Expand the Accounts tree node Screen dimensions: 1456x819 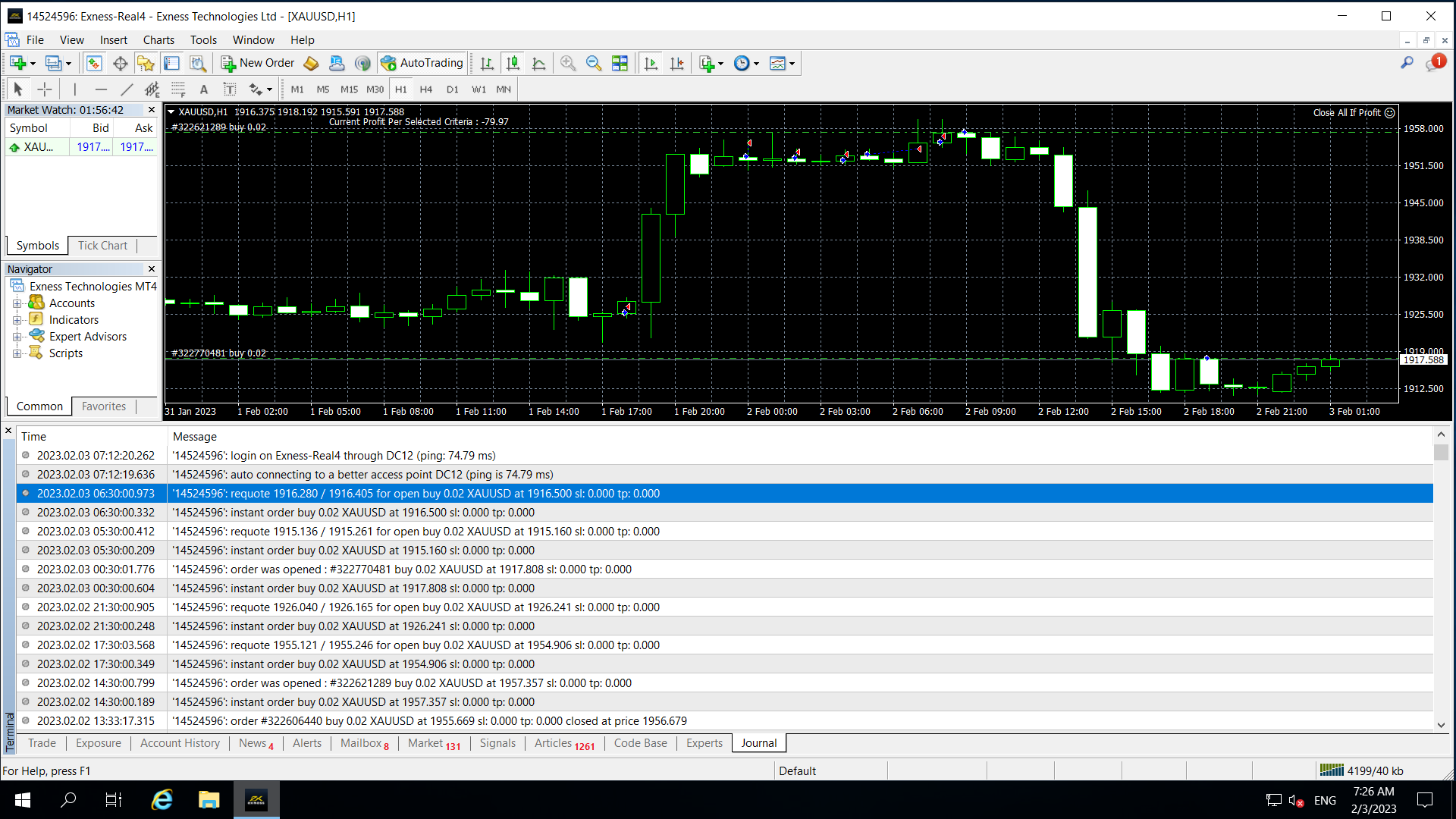17,303
